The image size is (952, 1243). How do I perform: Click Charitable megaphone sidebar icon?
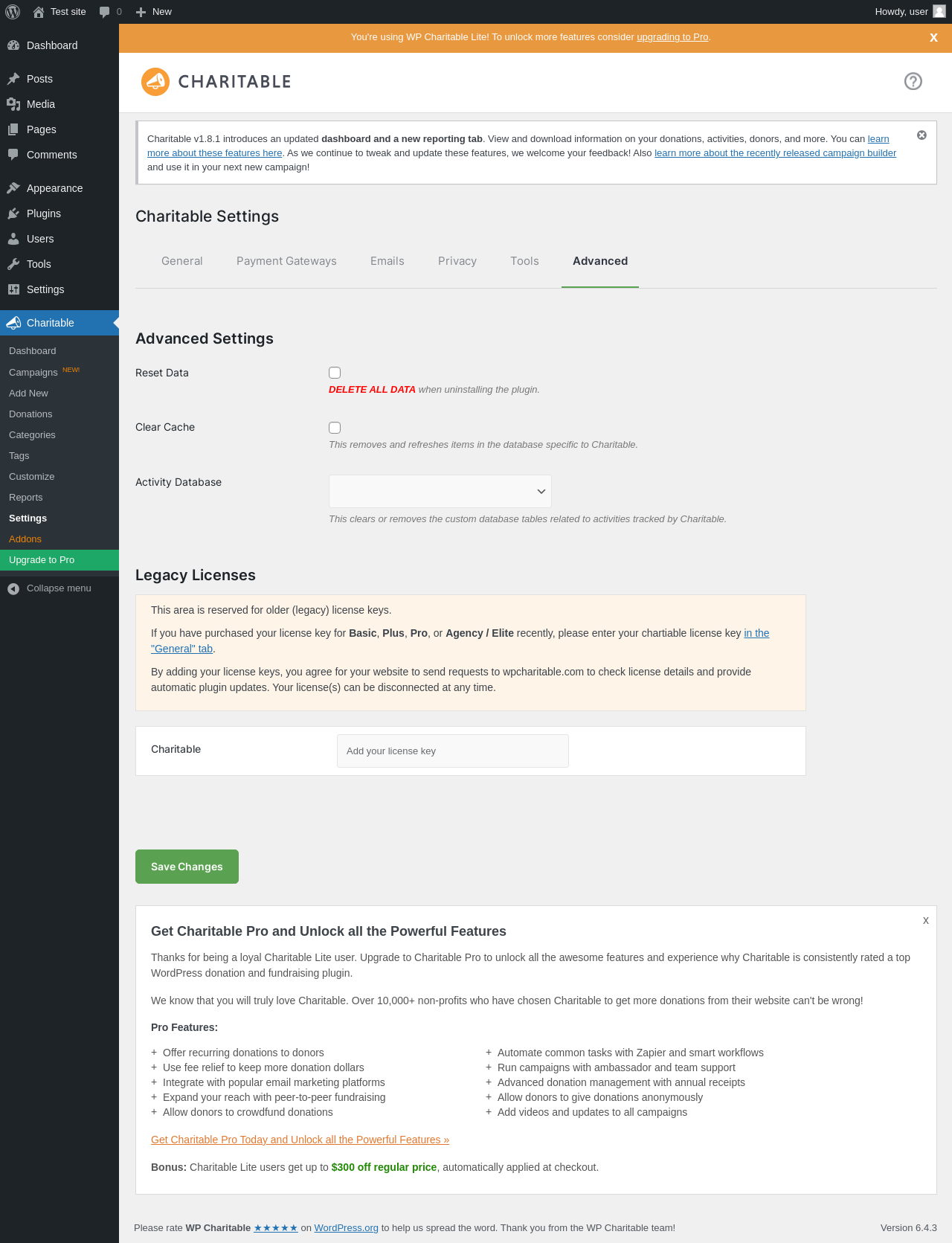coord(13,323)
